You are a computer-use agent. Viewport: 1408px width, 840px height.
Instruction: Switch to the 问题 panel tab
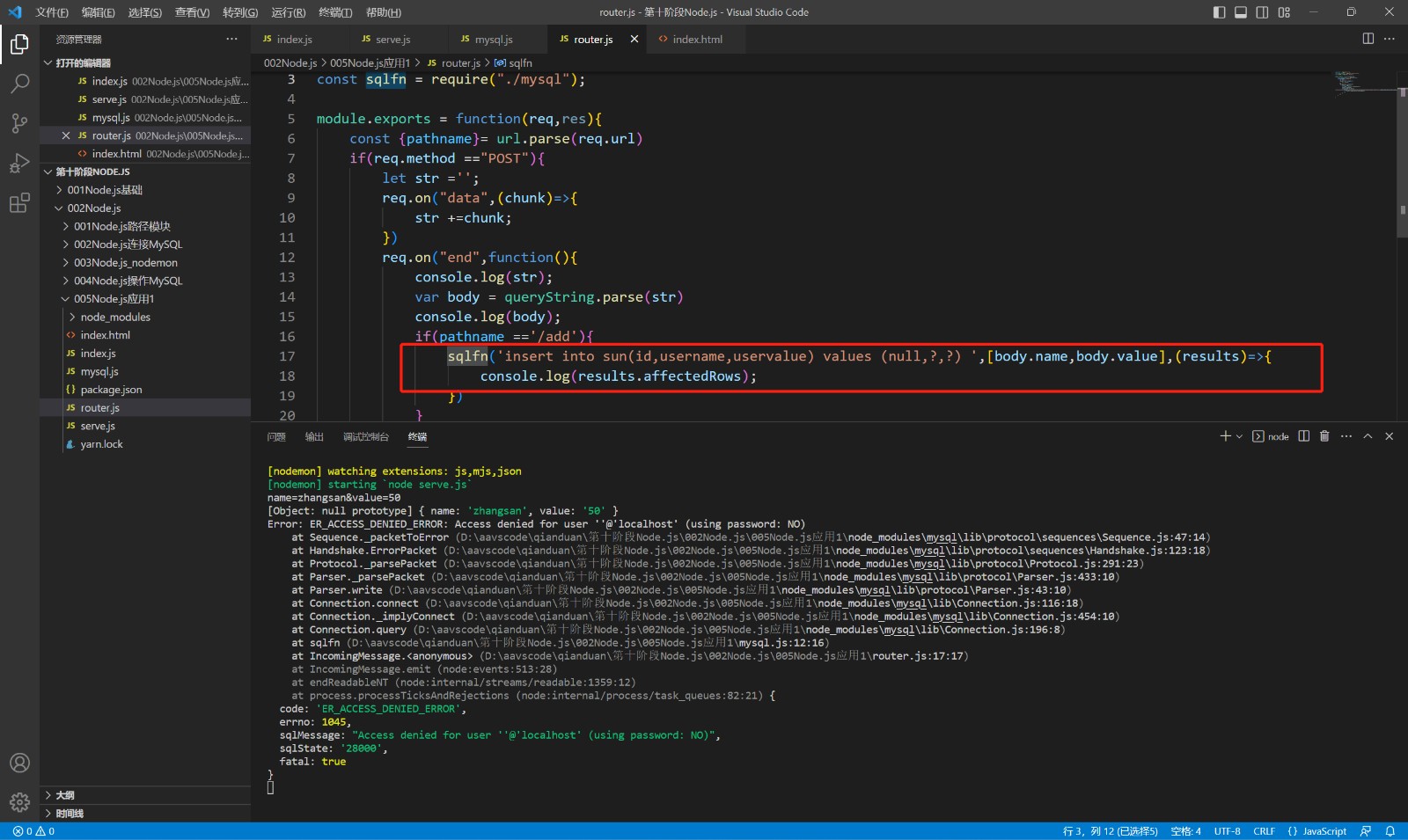[x=276, y=436]
